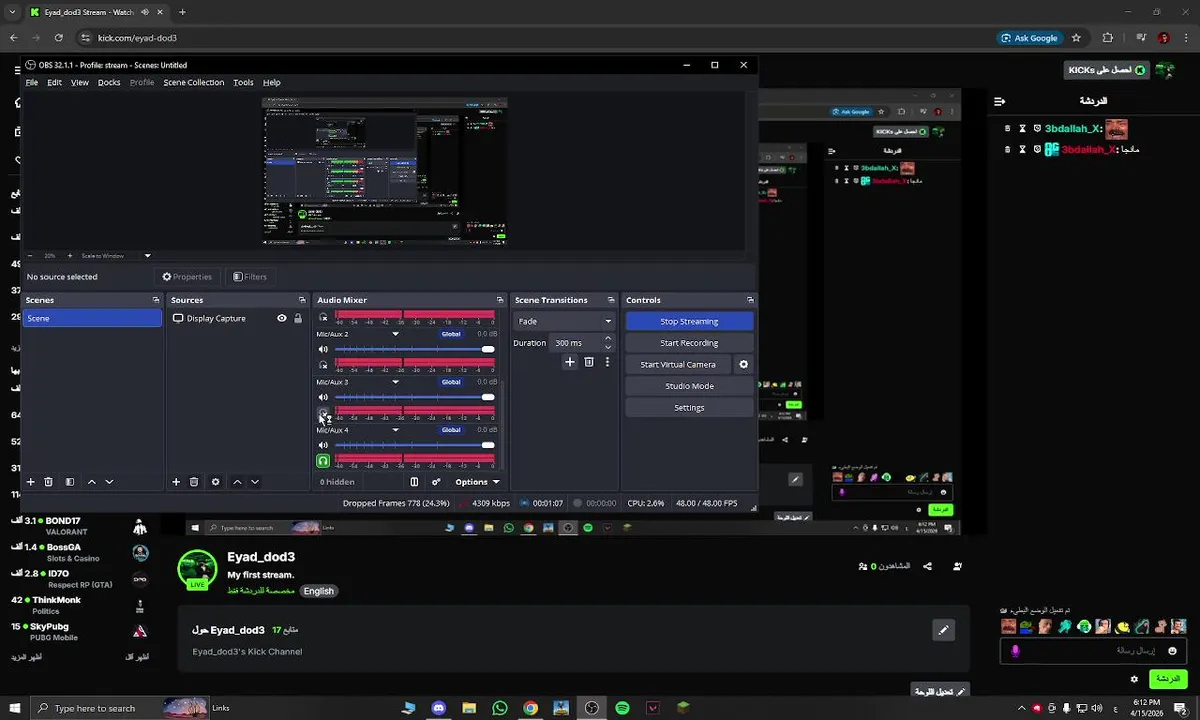Remove scene transition via trash icon

589,362
